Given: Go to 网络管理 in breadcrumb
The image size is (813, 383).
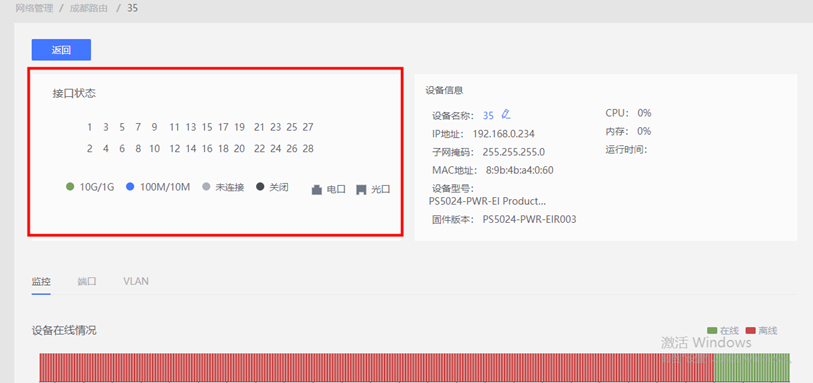Looking at the screenshot, I should click(34, 8).
